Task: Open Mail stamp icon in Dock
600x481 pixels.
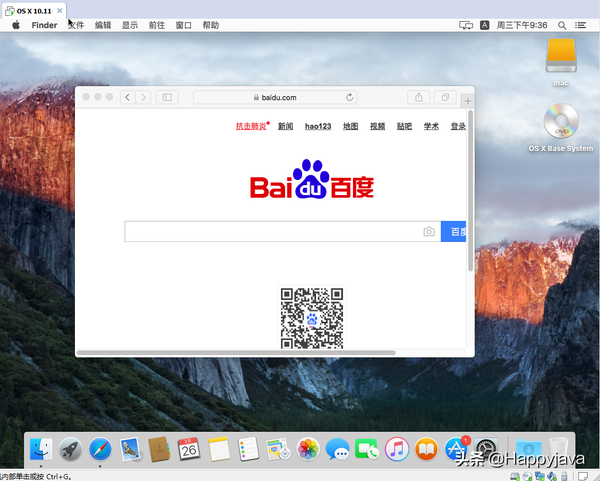Action: coord(130,449)
